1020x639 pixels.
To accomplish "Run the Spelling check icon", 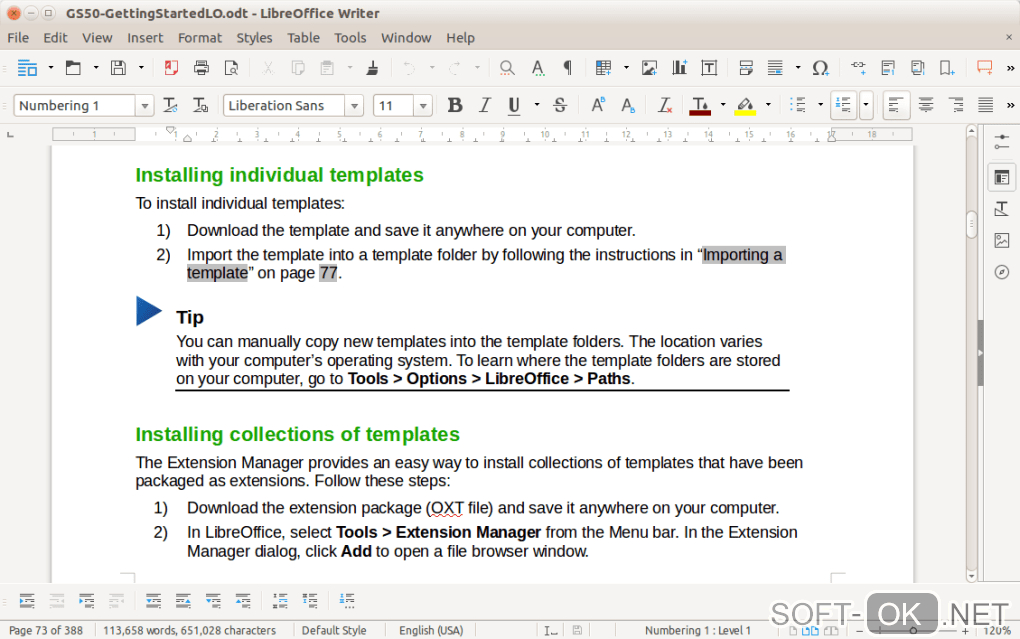I will (x=537, y=68).
